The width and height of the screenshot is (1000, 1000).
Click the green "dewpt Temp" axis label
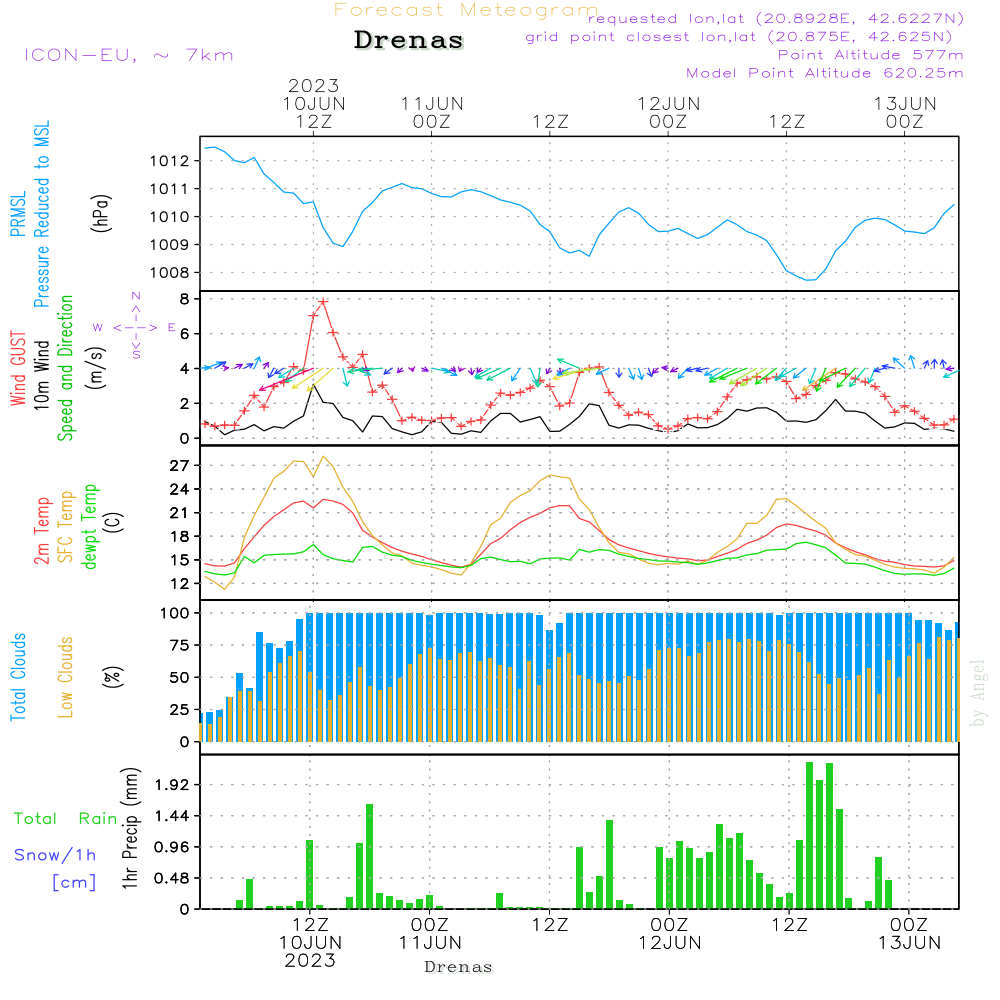[90, 525]
